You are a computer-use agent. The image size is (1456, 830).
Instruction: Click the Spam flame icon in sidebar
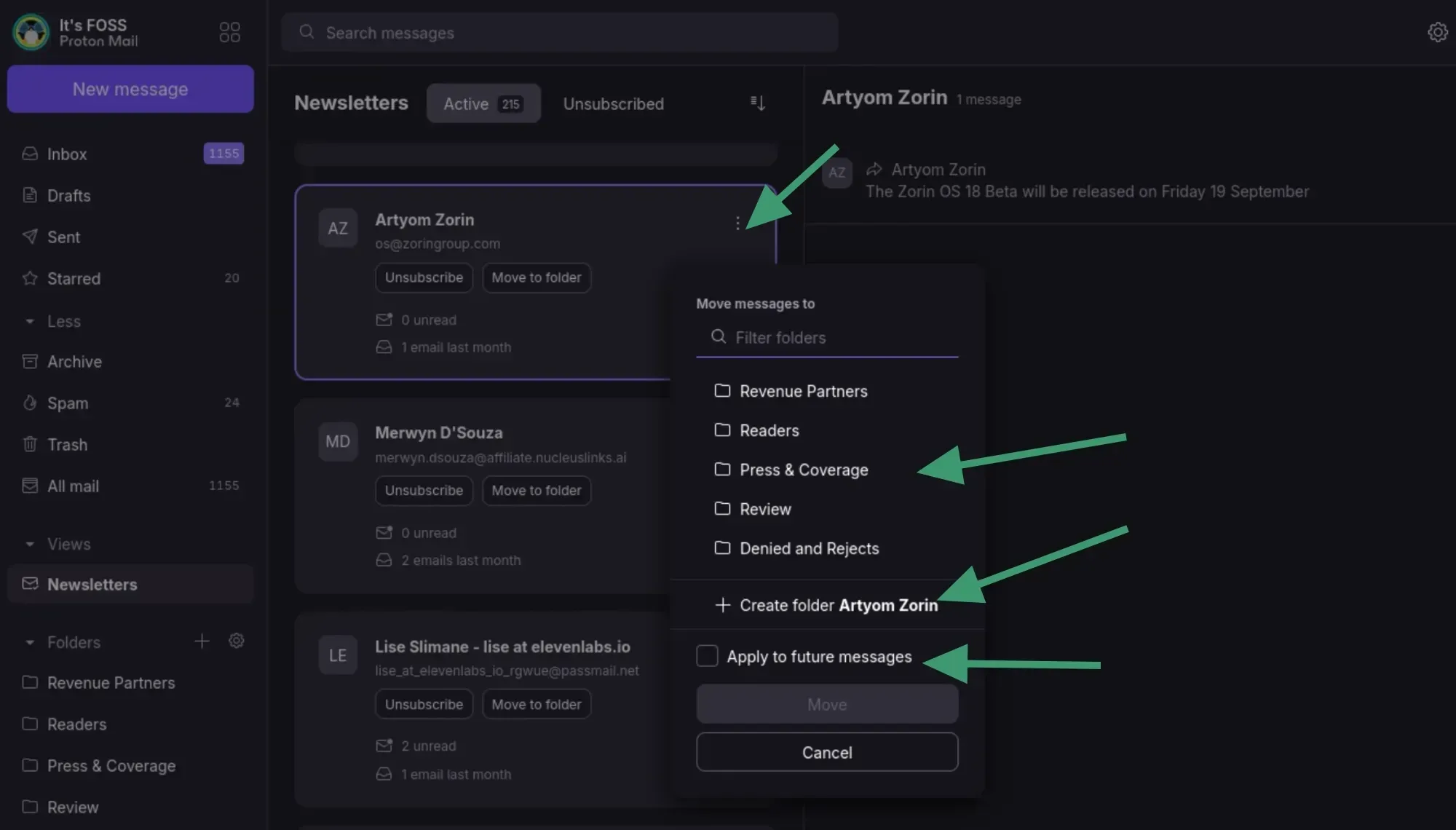tap(30, 403)
